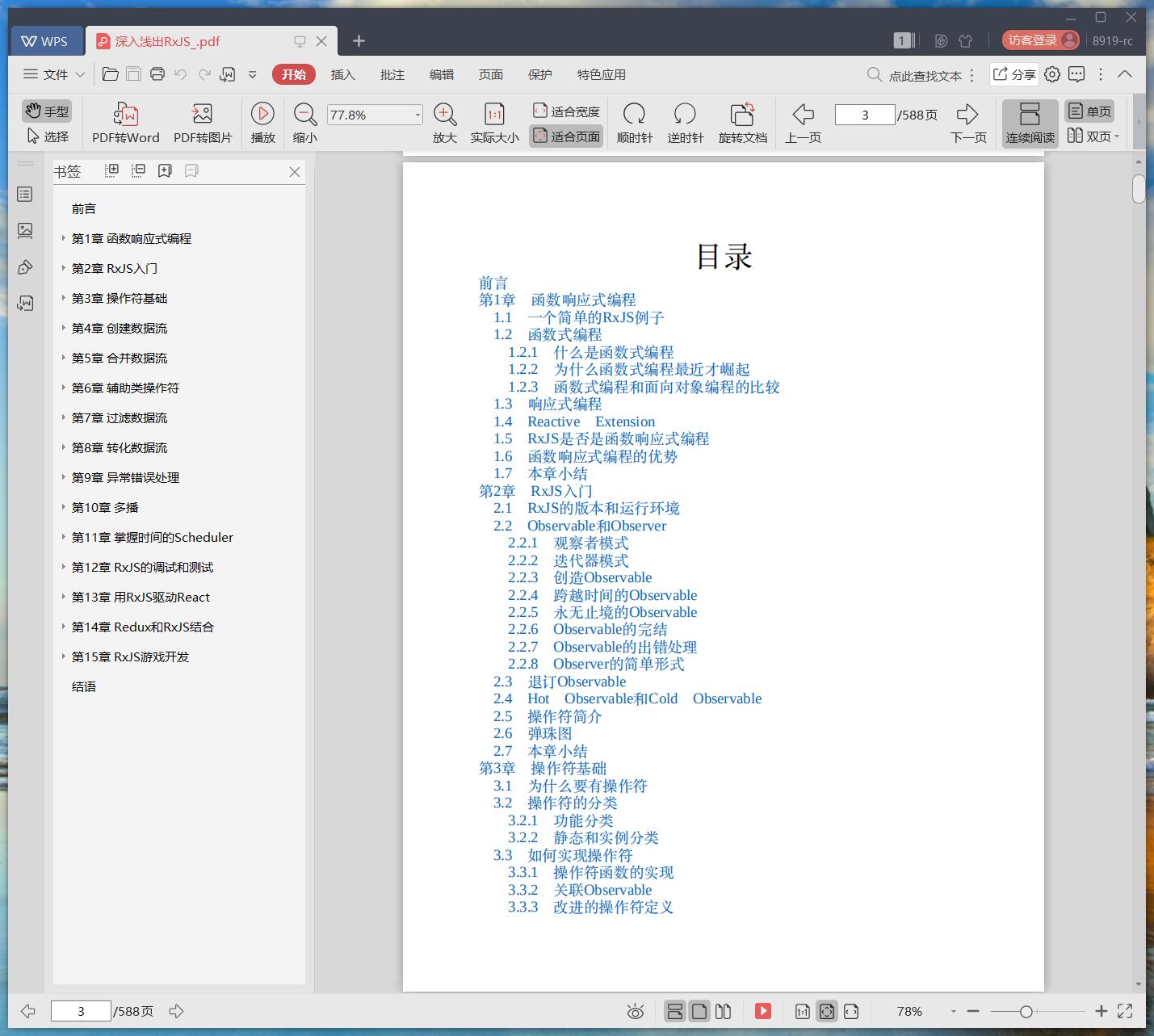Expand 第10章 多播 bookmark
The image size is (1154, 1036).
(64, 507)
